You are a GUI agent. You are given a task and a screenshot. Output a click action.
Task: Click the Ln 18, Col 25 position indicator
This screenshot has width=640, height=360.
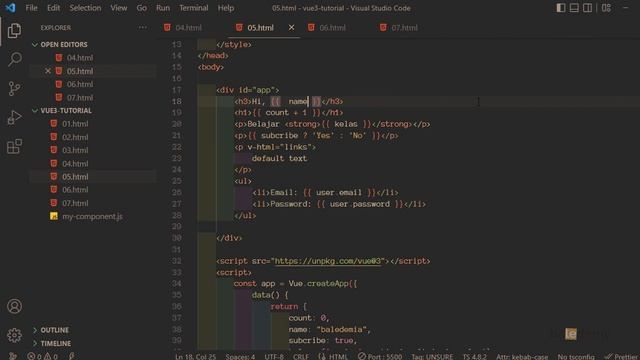point(196,356)
